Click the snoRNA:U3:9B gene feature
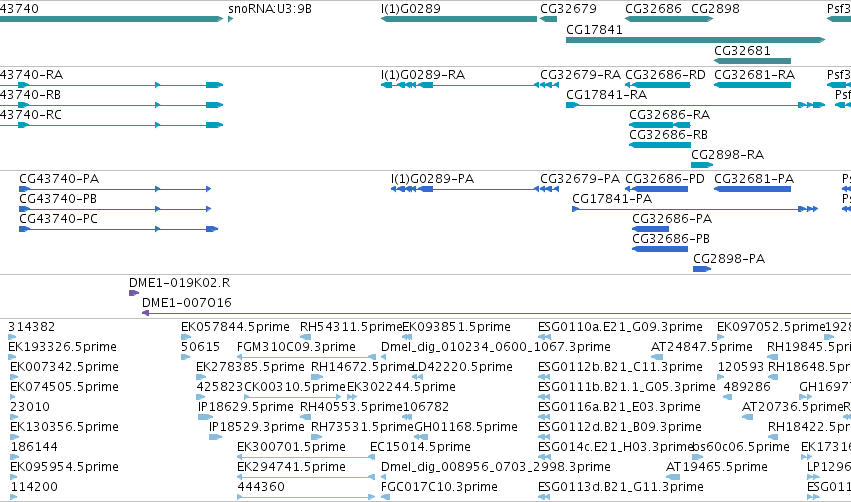The image size is (851, 502). [231, 19]
